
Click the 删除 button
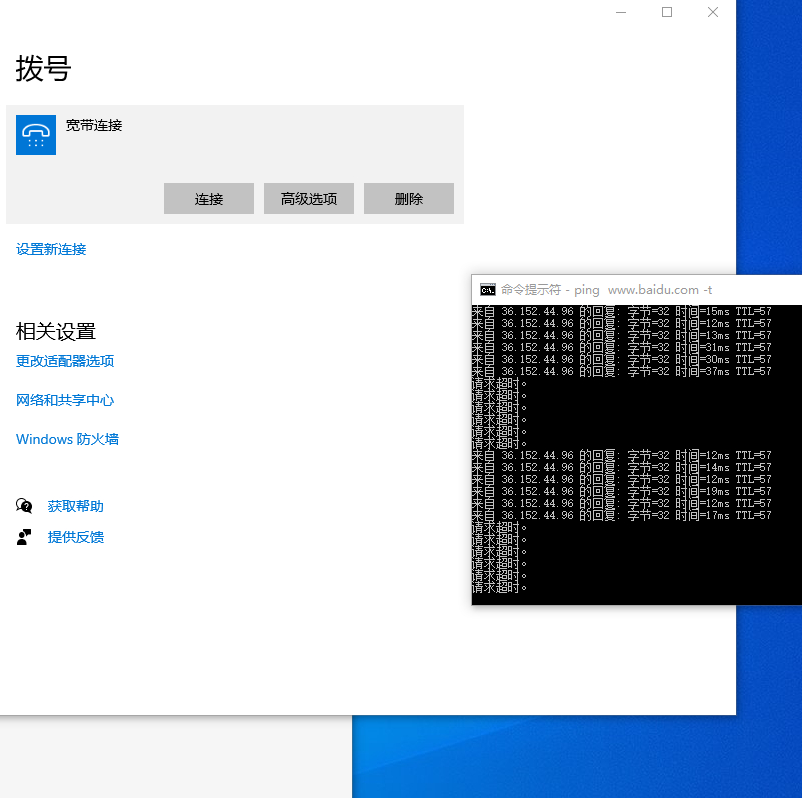(x=409, y=198)
